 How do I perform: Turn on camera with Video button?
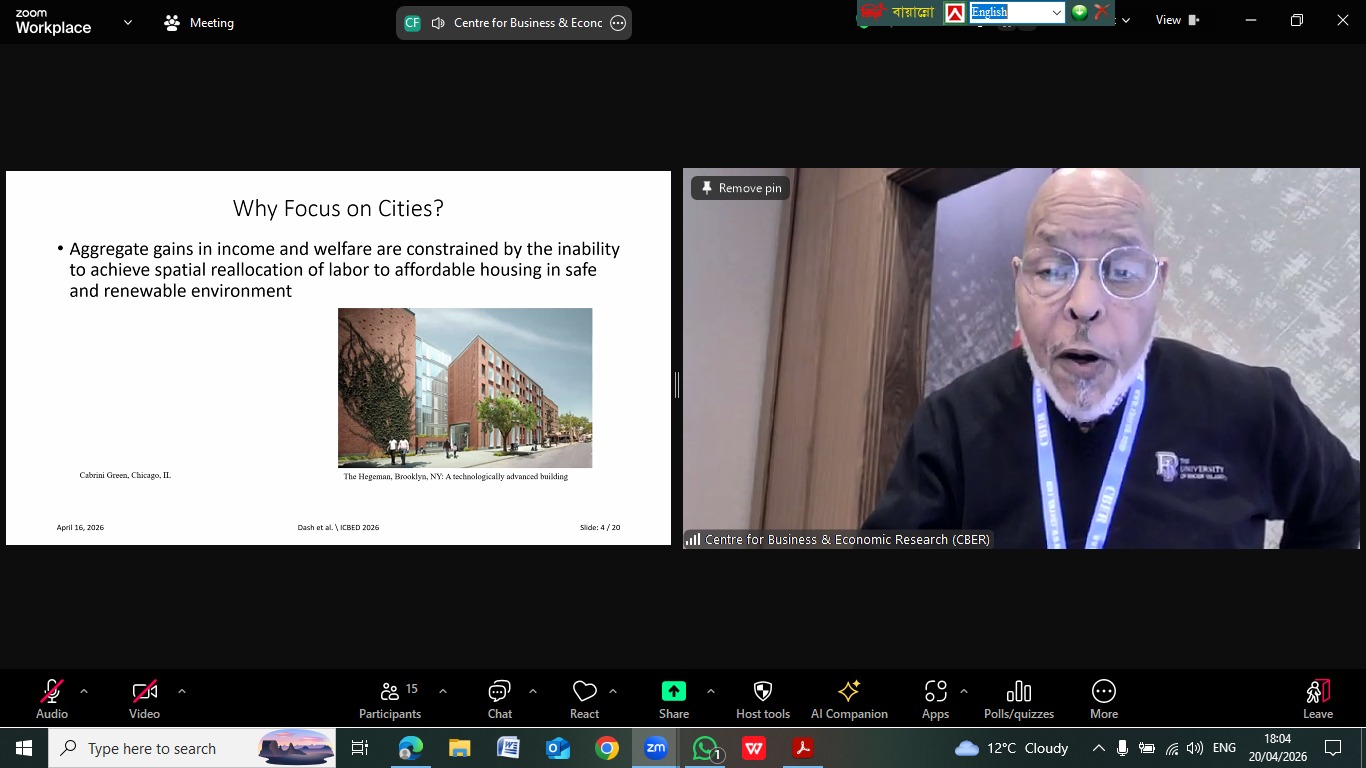tap(144, 698)
